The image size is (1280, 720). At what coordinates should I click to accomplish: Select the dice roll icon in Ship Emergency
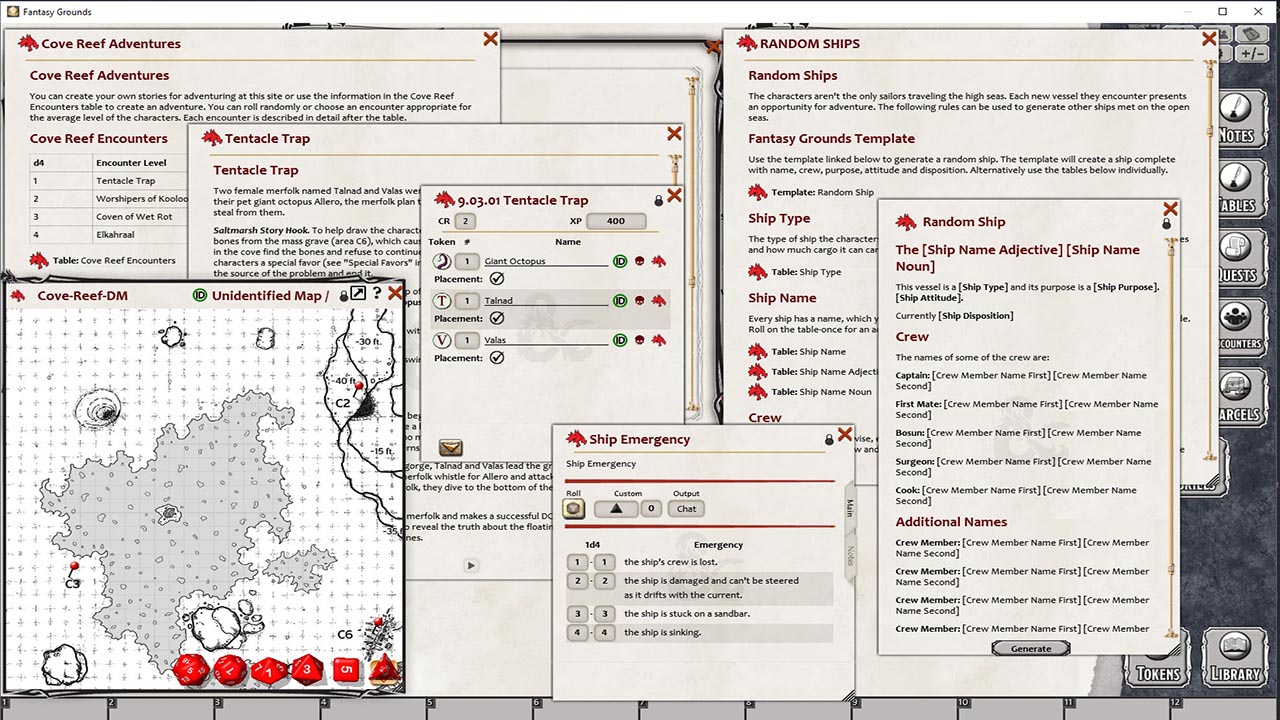click(x=573, y=508)
